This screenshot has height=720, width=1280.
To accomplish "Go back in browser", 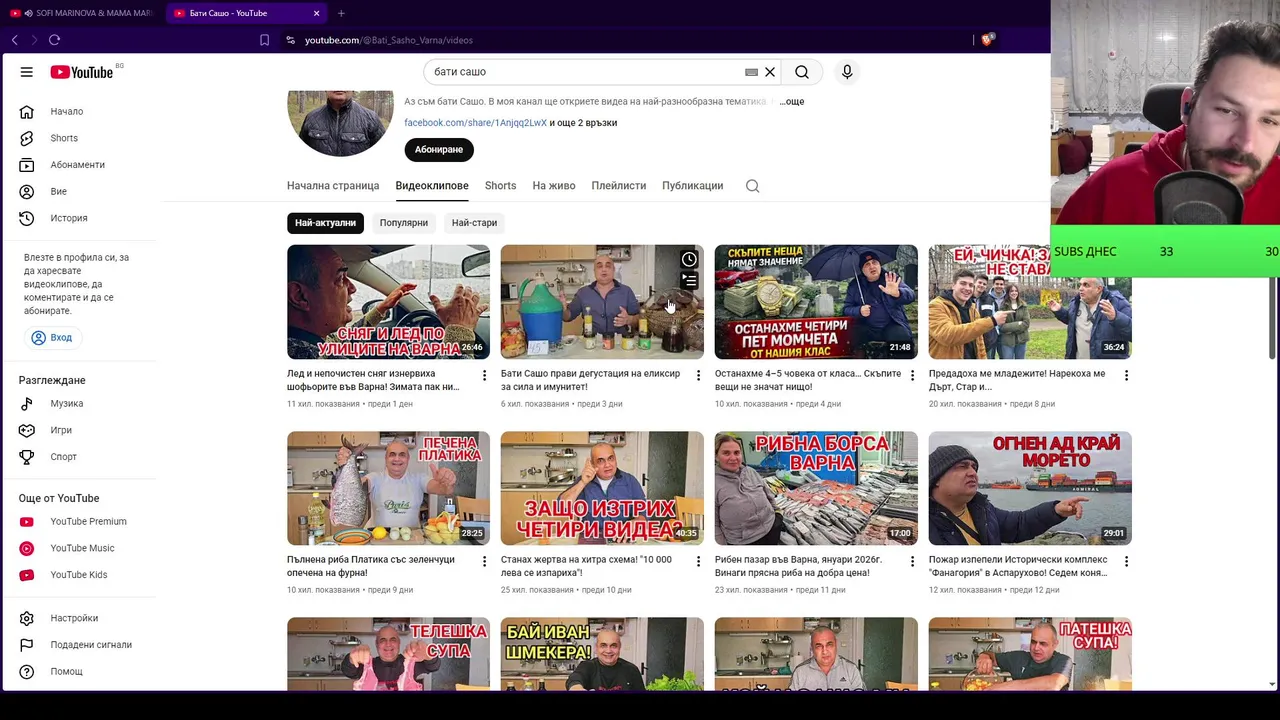I will (15, 40).
